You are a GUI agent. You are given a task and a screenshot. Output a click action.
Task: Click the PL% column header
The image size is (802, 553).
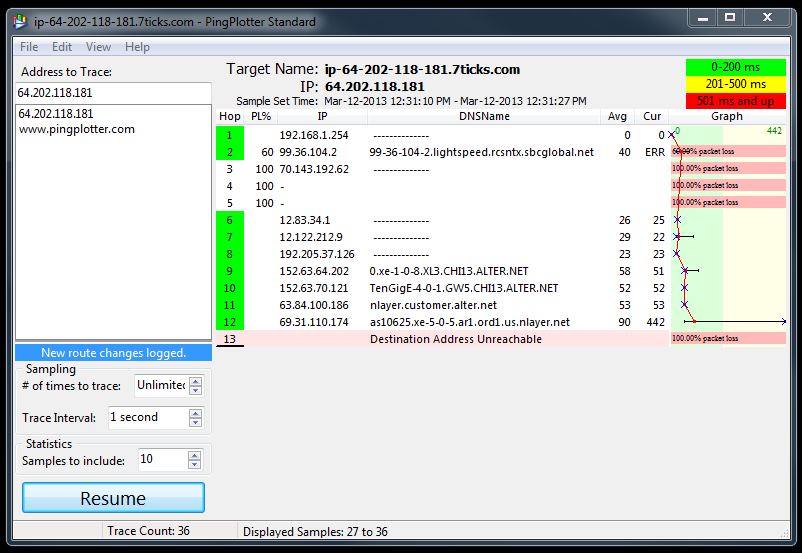coord(261,116)
